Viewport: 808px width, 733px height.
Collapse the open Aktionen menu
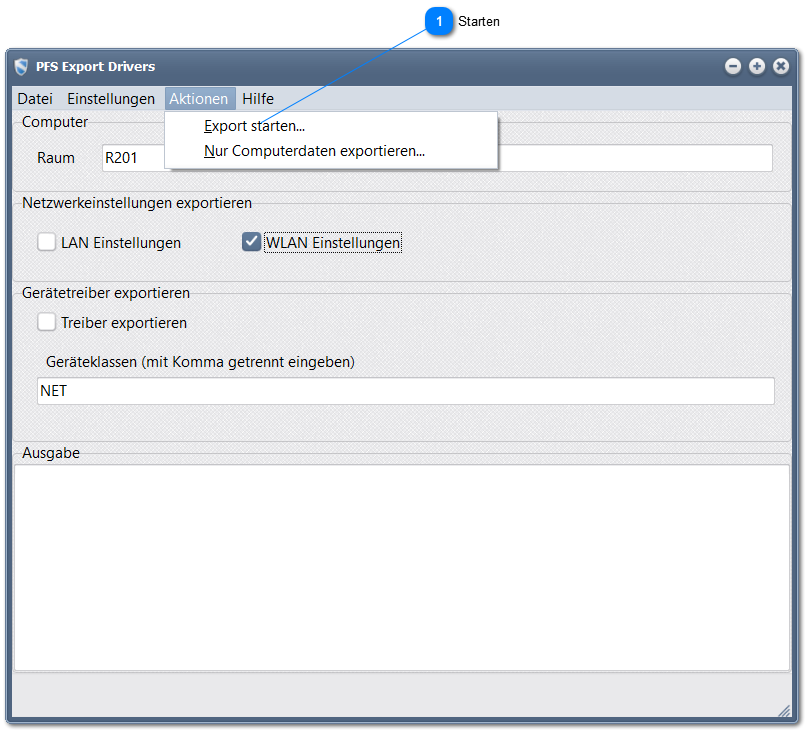coord(199,99)
